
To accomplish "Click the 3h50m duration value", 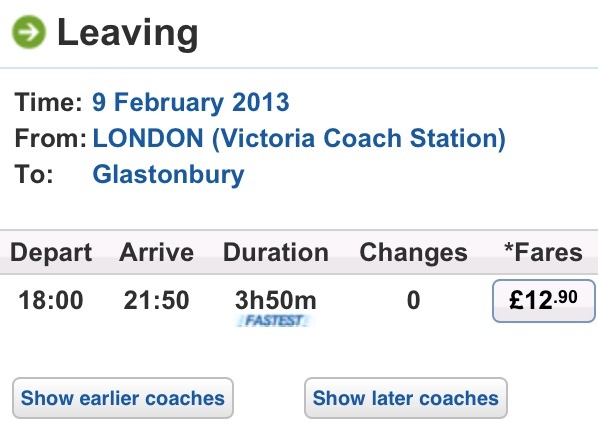I will click(276, 300).
